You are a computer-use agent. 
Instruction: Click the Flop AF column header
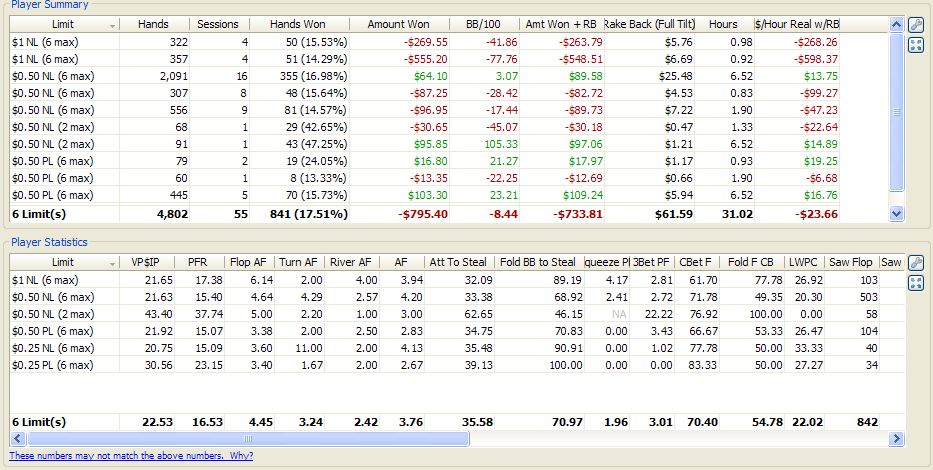[x=248, y=262]
